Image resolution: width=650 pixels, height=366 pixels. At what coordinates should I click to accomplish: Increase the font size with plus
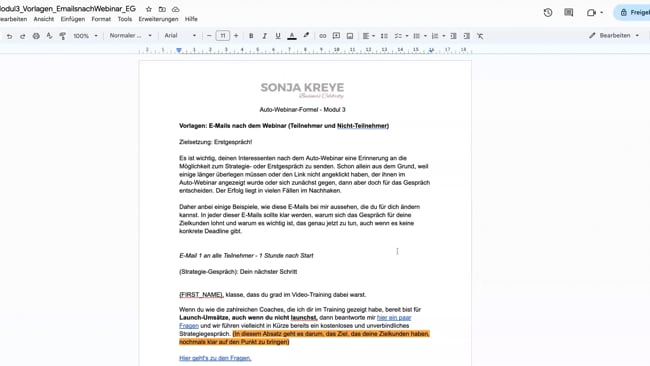point(236,36)
